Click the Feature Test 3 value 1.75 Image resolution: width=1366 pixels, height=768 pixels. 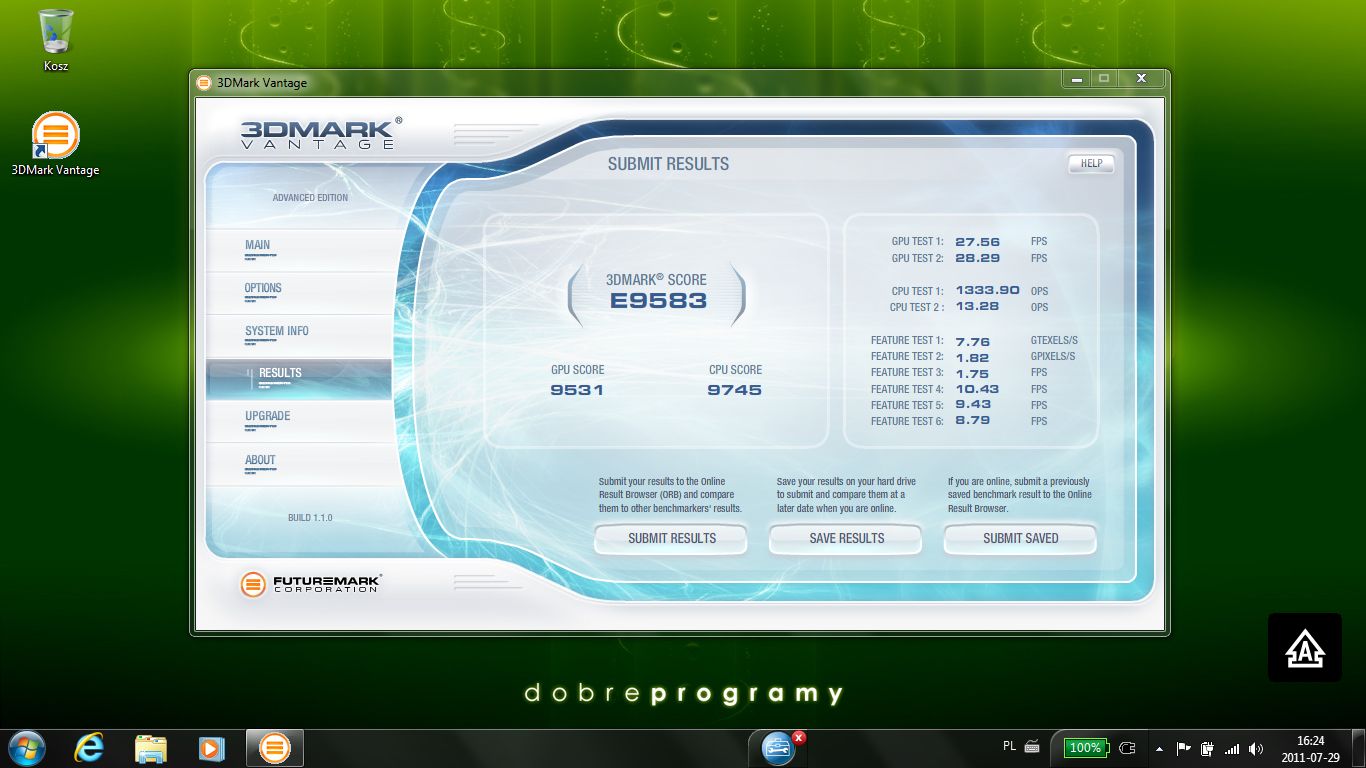tap(972, 373)
